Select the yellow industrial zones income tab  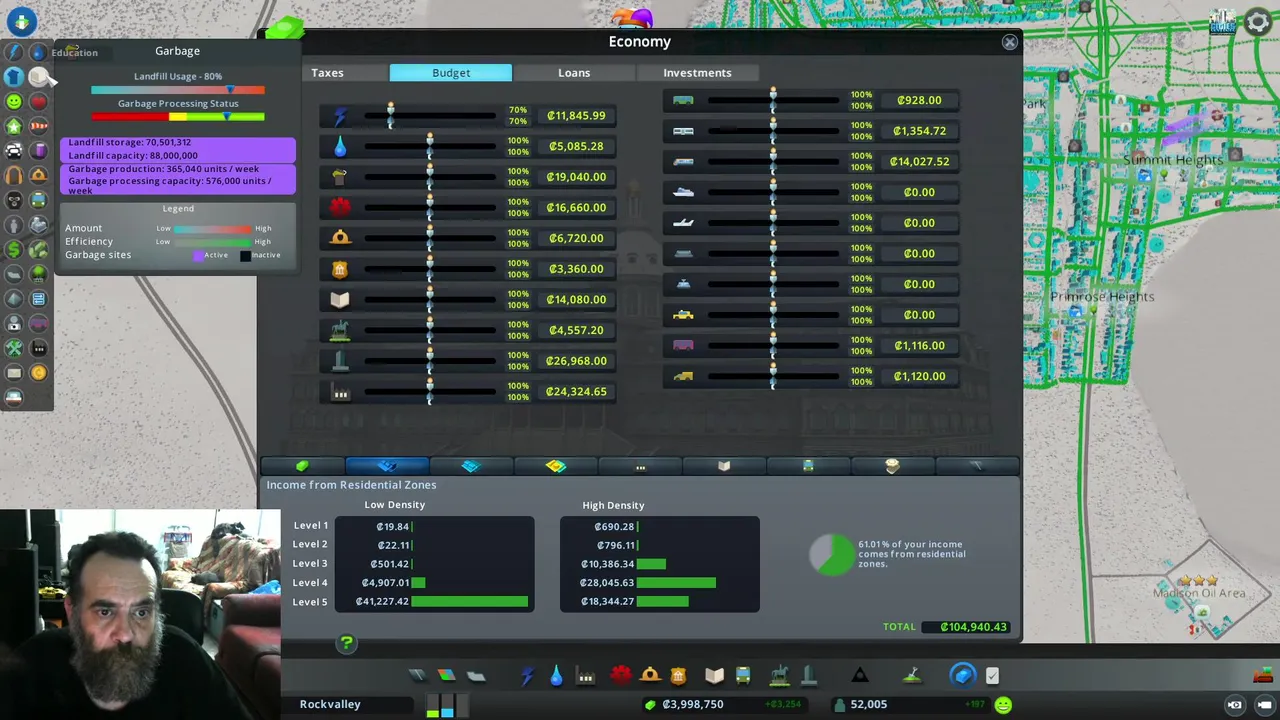[556, 466]
